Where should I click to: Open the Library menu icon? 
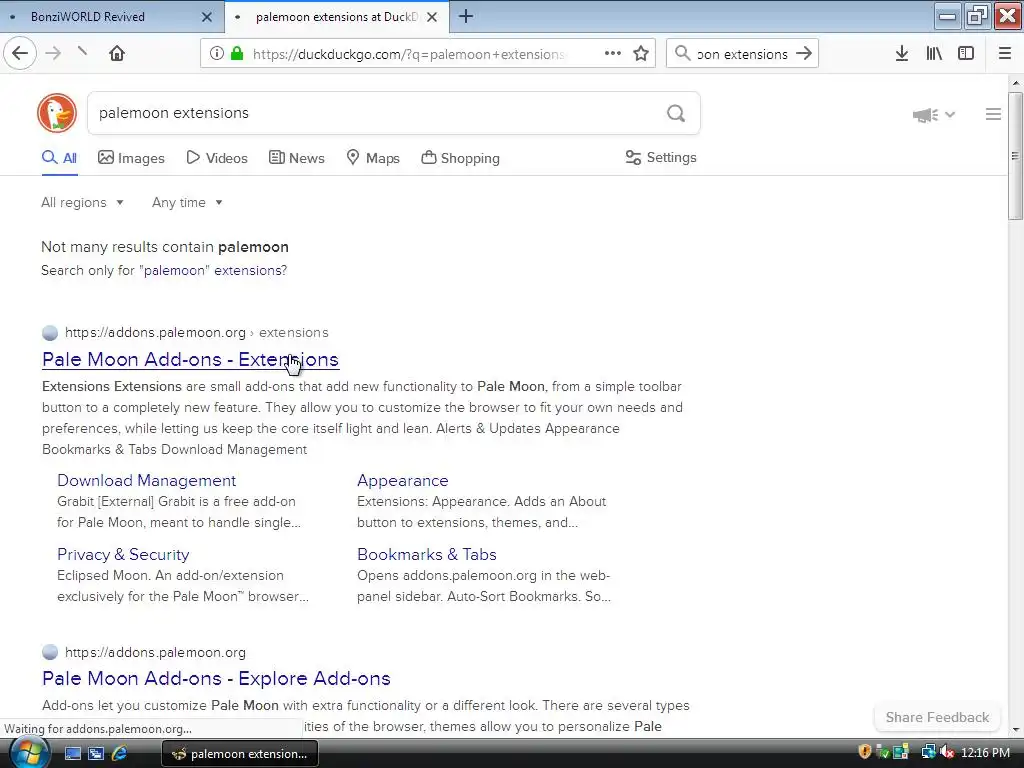click(934, 54)
